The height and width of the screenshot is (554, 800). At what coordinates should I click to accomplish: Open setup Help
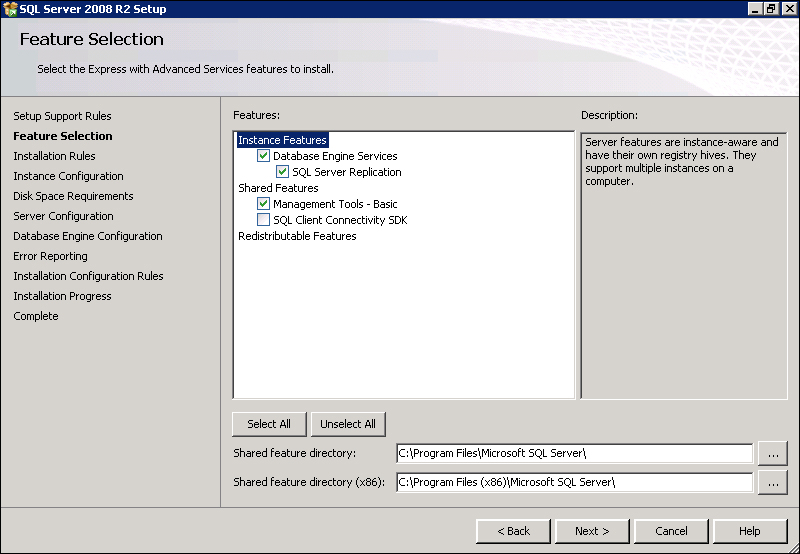[750, 531]
